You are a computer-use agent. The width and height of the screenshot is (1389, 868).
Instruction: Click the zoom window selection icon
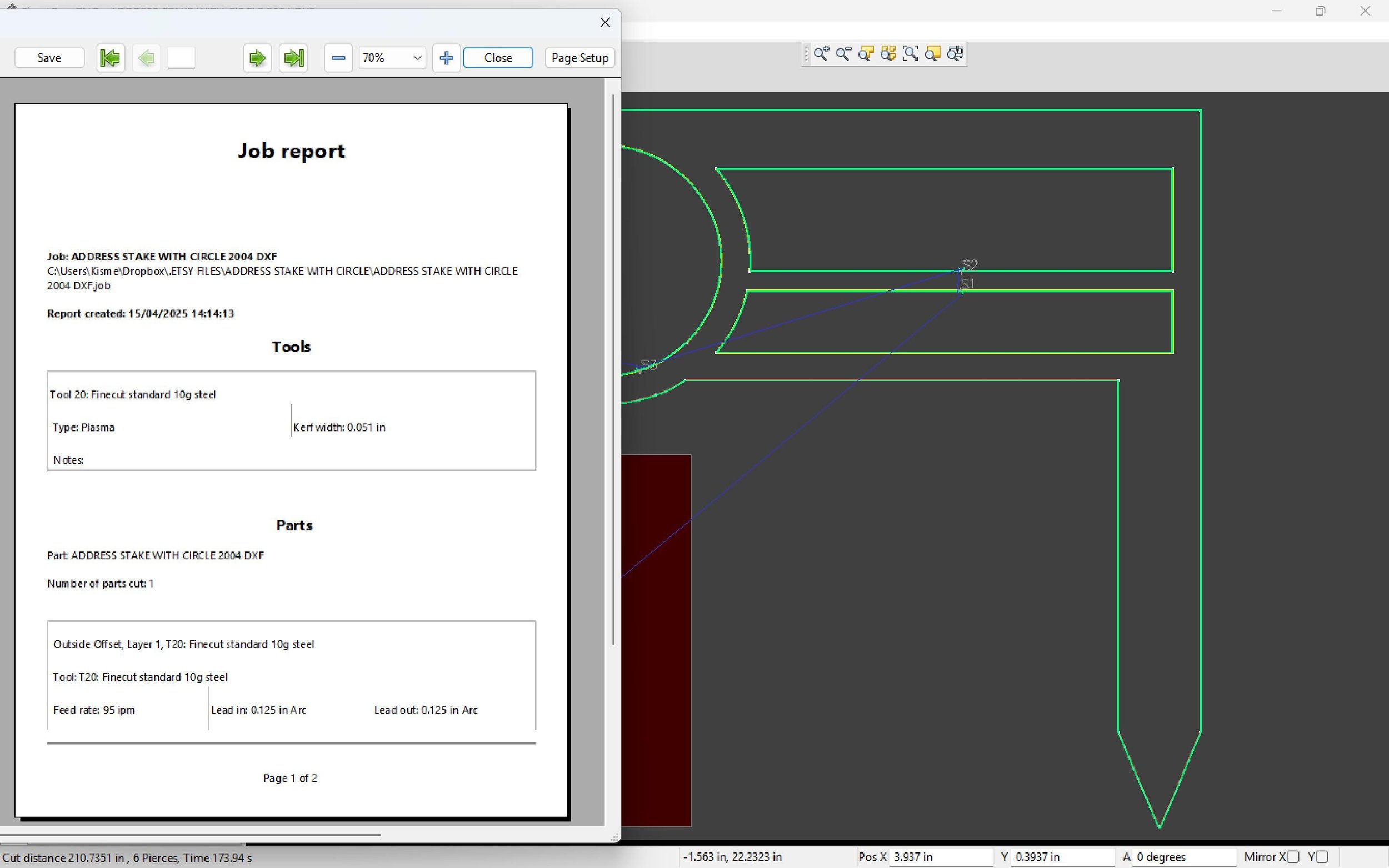click(x=911, y=54)
